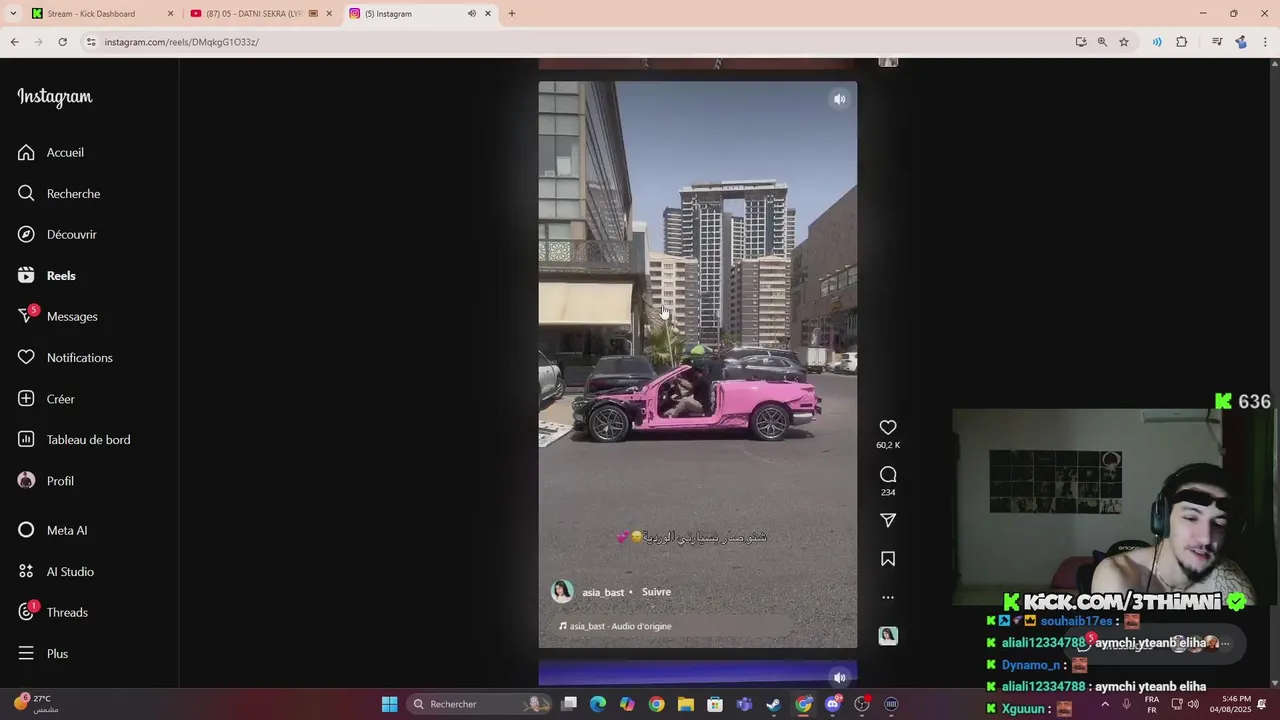This screenshot has height=720, width=1280.
Task: Open the zoom control in address bar
Action: pos(1102,42)
